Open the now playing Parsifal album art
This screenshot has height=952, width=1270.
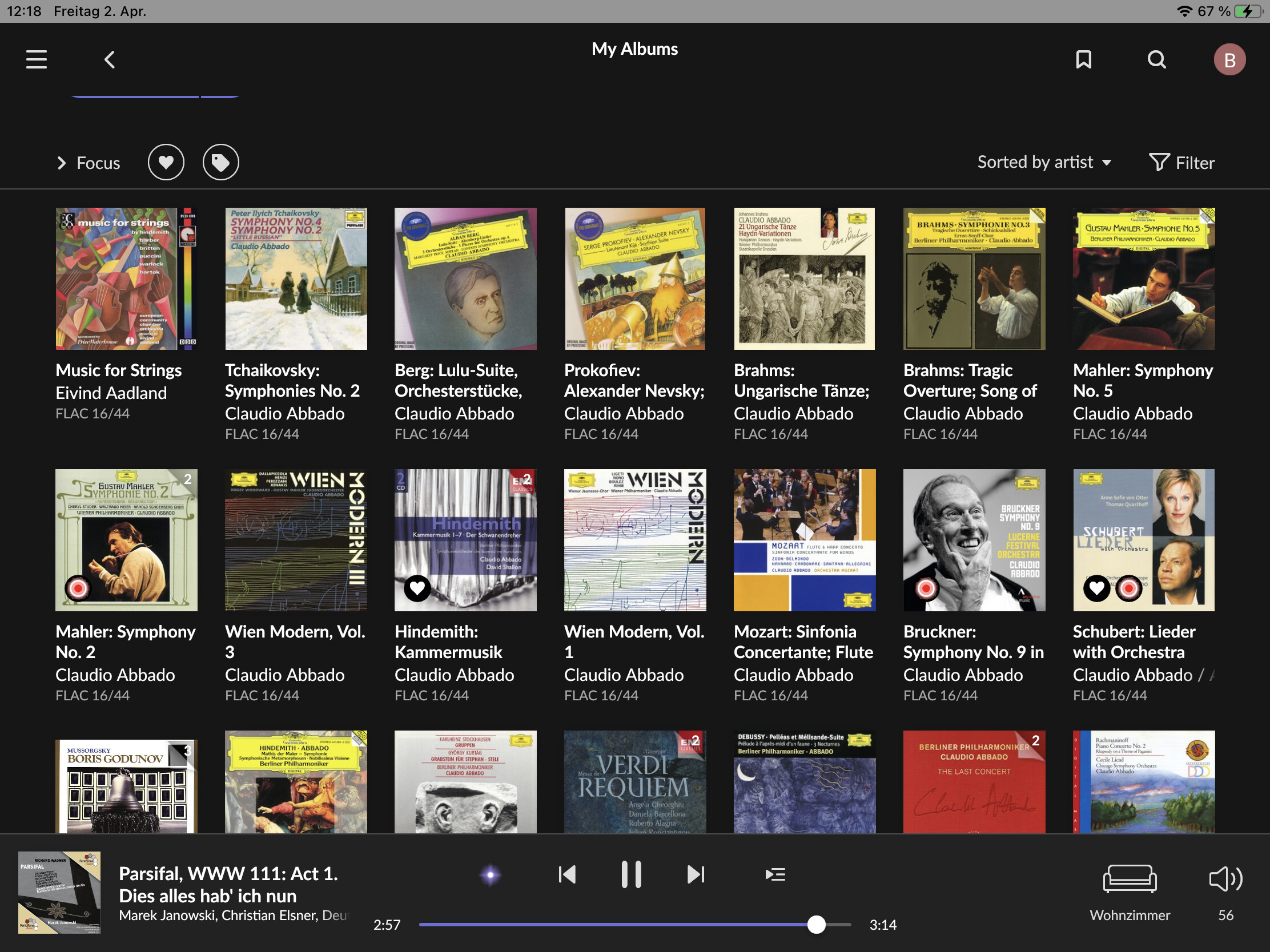[59, 892]
